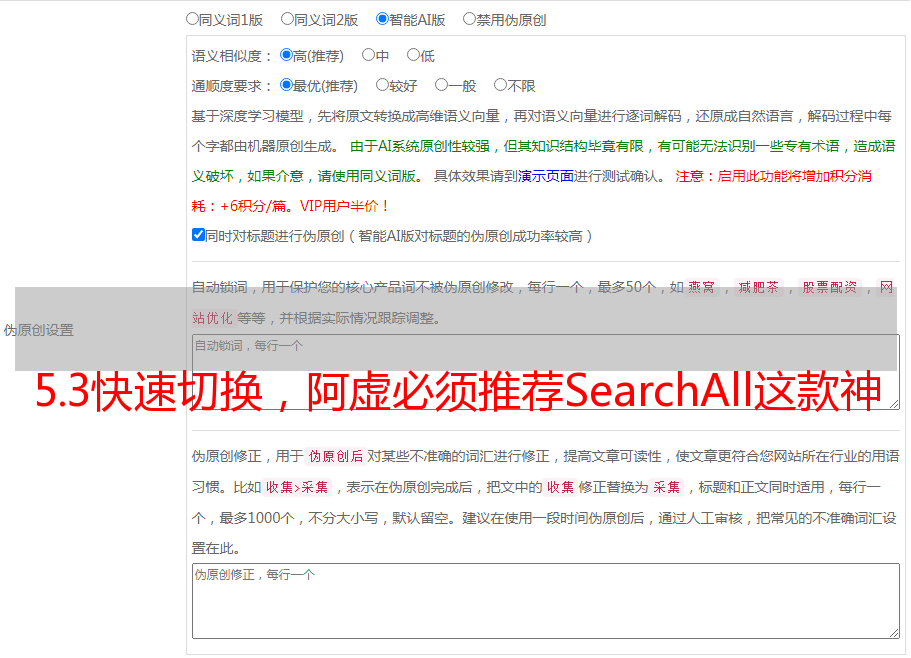
Task: Click the 股票配资 example keyword tag
Action: coord(830,287)
